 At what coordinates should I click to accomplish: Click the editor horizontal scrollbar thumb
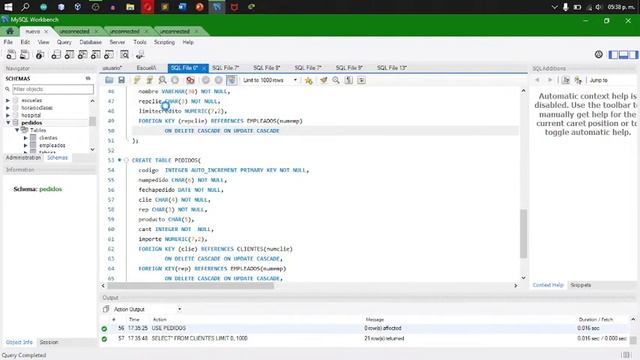coord(191,286)
